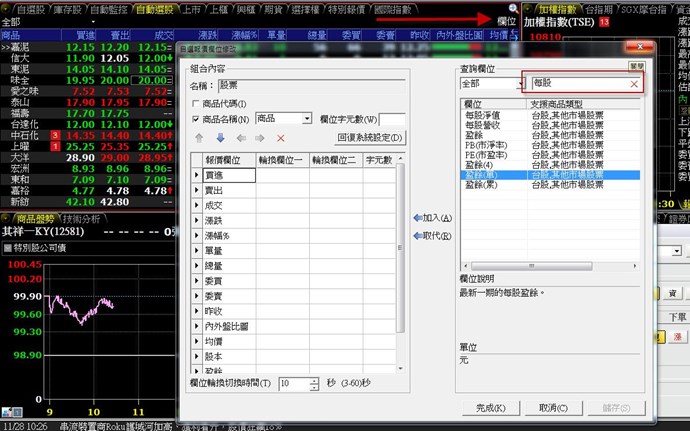Image resolution: width=690 pixels, height=431 pixels.
Task: Open the 台指期 tab
Action: coord(599,9)
